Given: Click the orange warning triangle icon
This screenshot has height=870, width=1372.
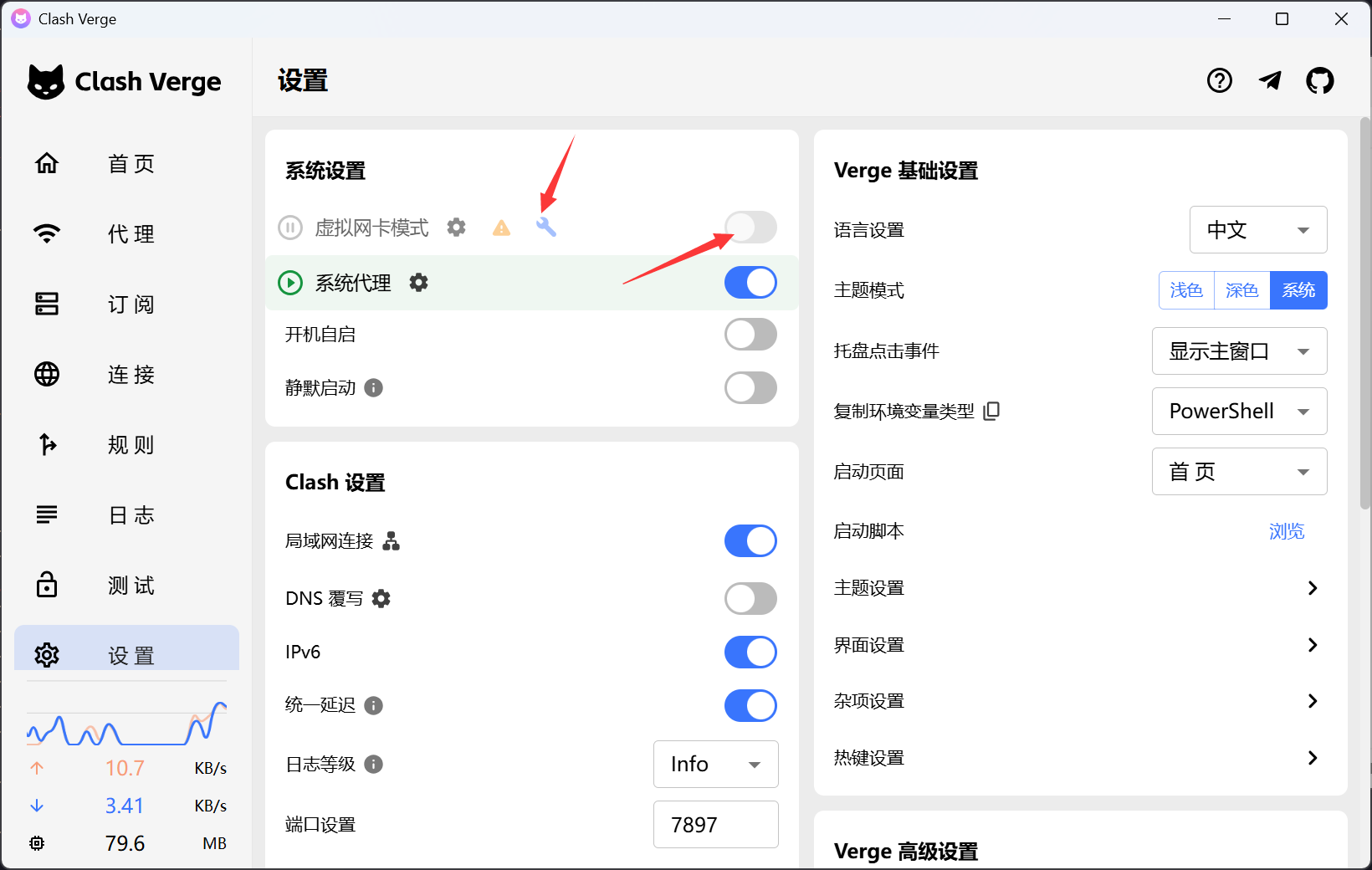Looking at the screenshot, I should [x=501, y=228].
